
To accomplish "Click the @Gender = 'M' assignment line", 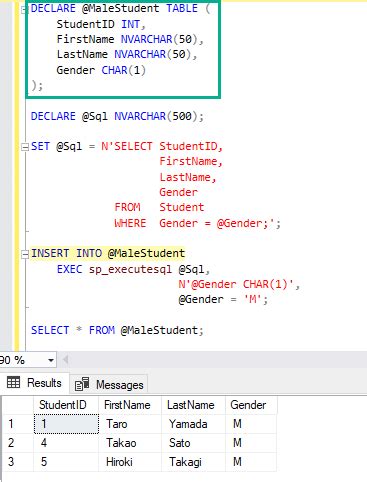I will (x=223, y=299).
